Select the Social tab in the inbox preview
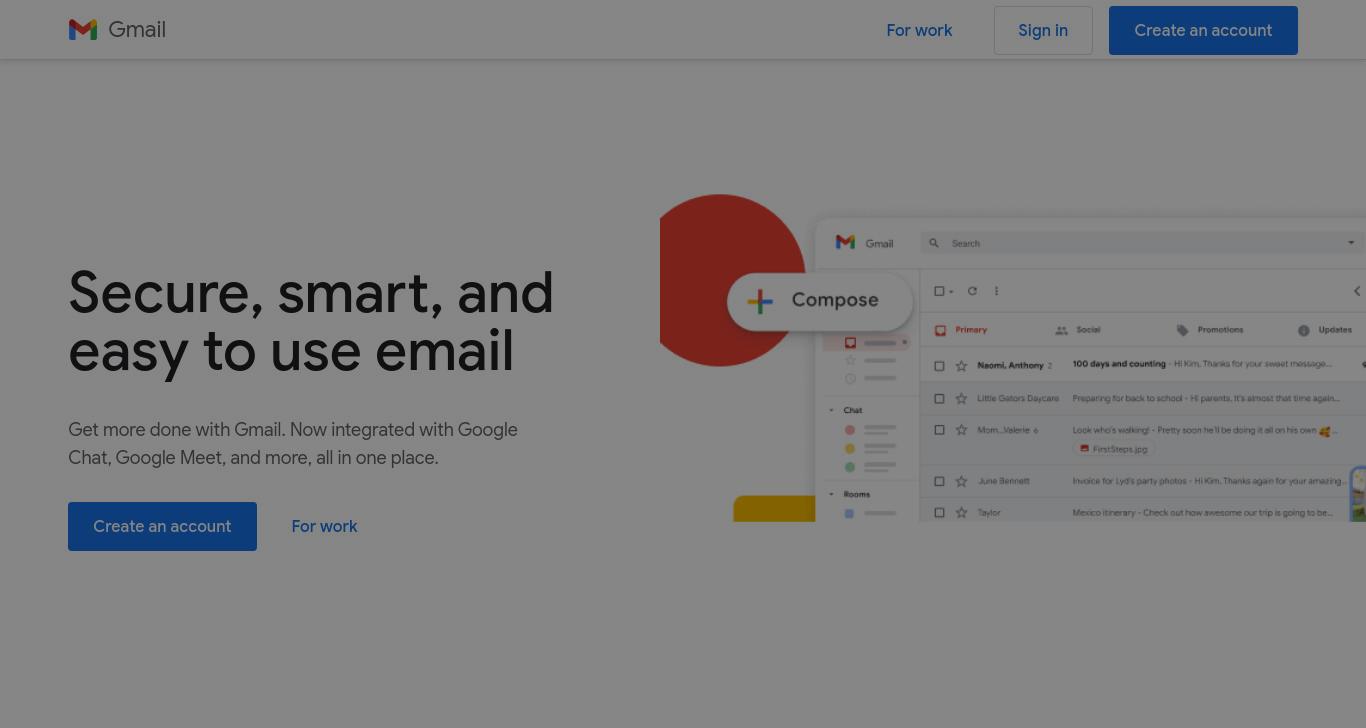Viewport: 1366px width, 728px height. [1078, 330]
